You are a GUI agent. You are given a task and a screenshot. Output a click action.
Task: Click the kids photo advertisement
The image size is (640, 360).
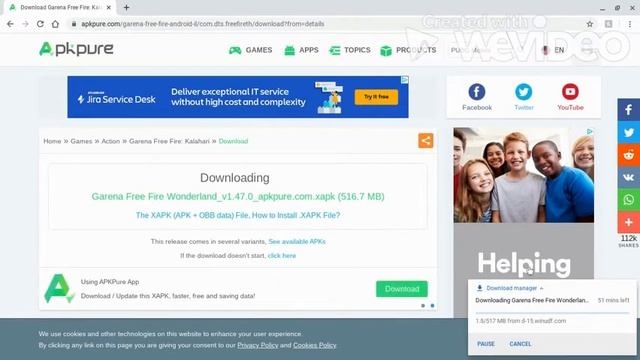[x=524, y=175]
